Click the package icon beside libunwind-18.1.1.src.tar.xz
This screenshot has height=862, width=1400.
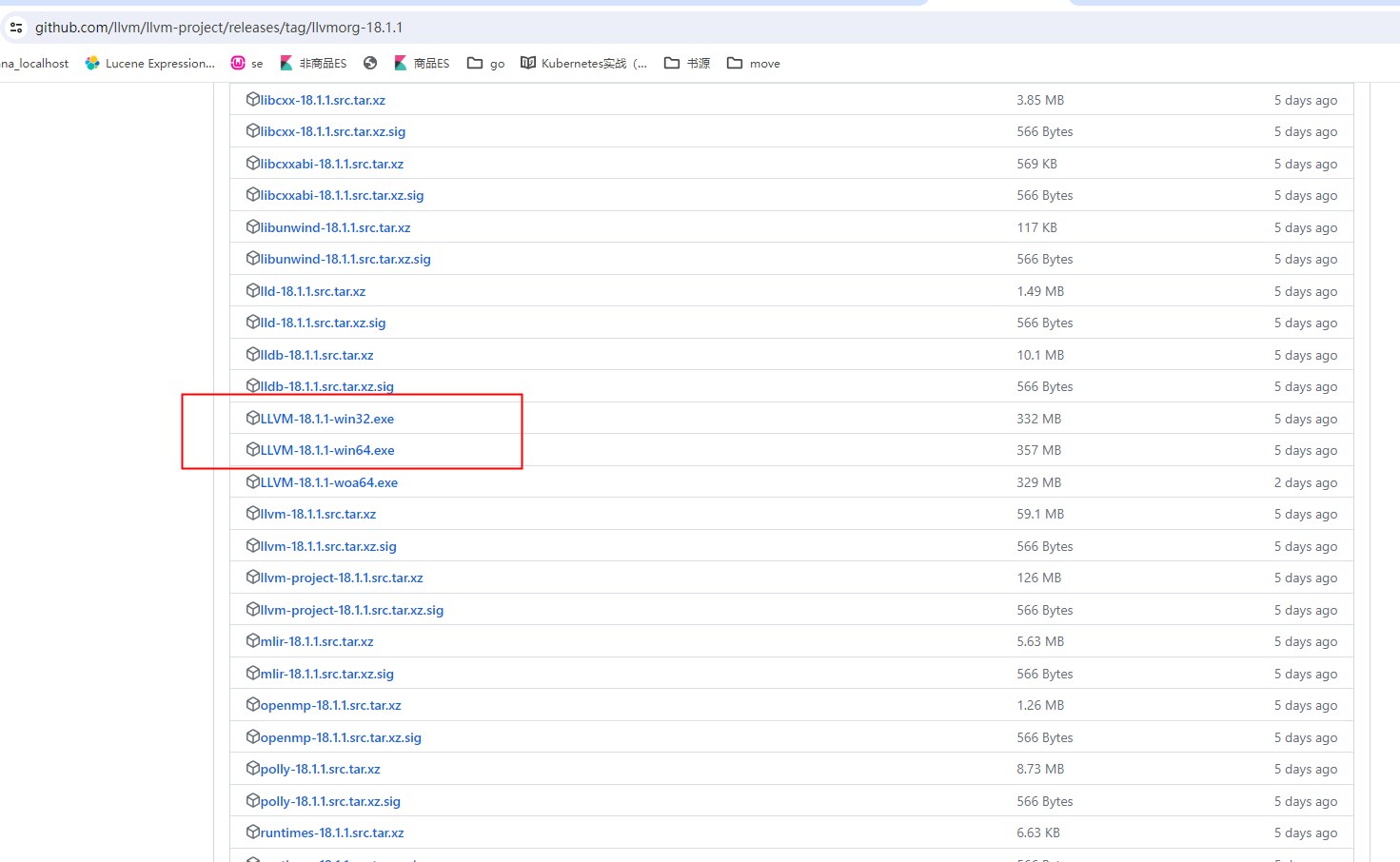pos(253,226)
